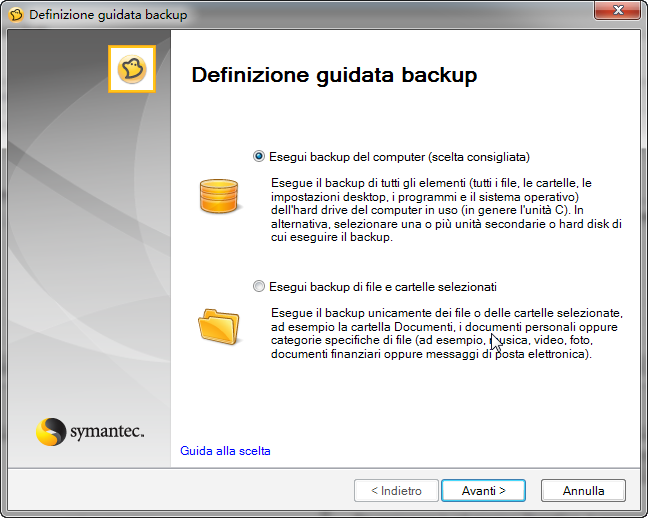Click the file and folder backup description paragraph
The height and width of the screenshot is (518, 648).
pyautogui.click(x=446, y=334)
